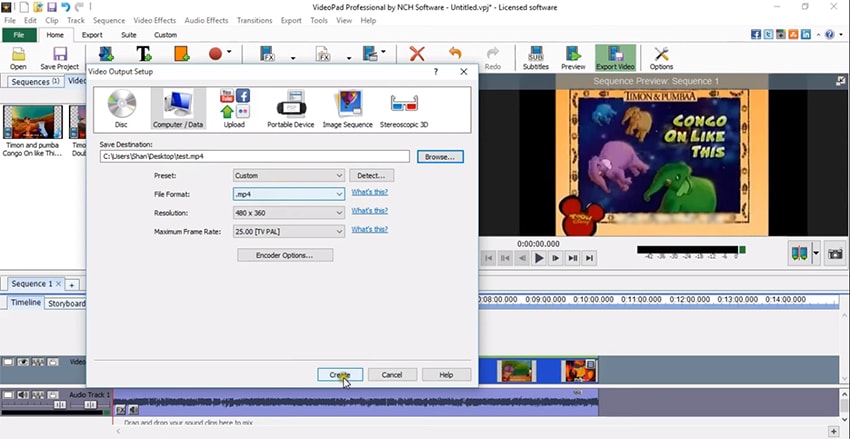Take a snapshot with the camera icon
Image resolution: width=850 pixels, height=439 pixels.
pos(835,254)
